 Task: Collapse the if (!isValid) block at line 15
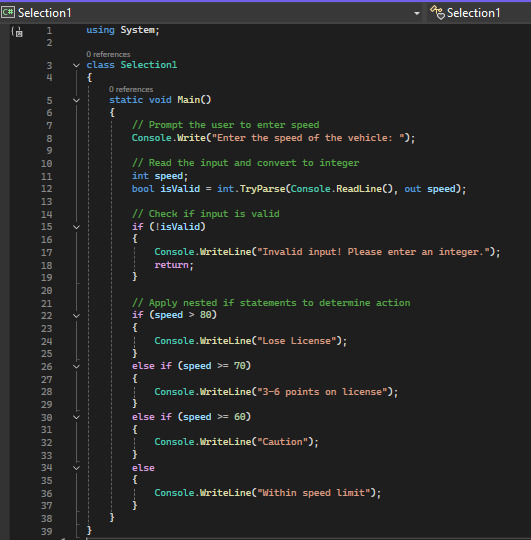(x=76, y=227)
